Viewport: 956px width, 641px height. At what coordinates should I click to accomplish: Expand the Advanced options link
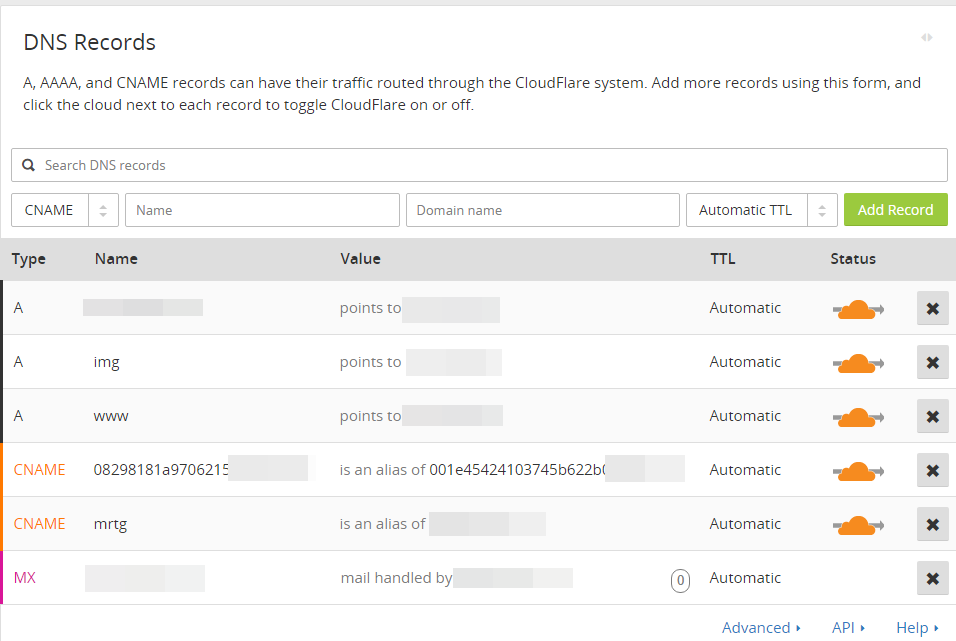(x=761, y=627)
